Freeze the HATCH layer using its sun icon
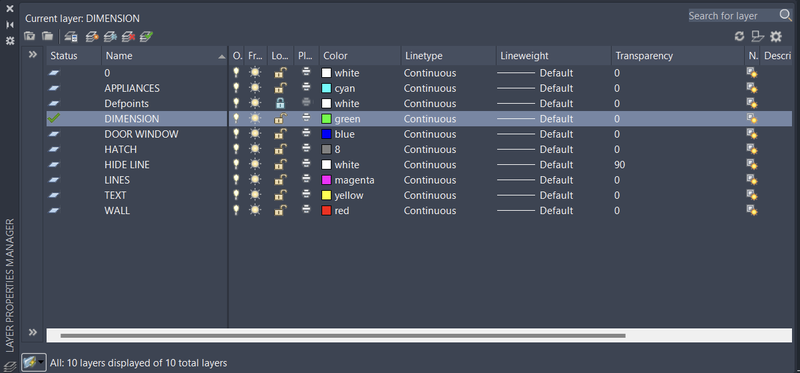 pyautogui.click(x=255, y=150)
